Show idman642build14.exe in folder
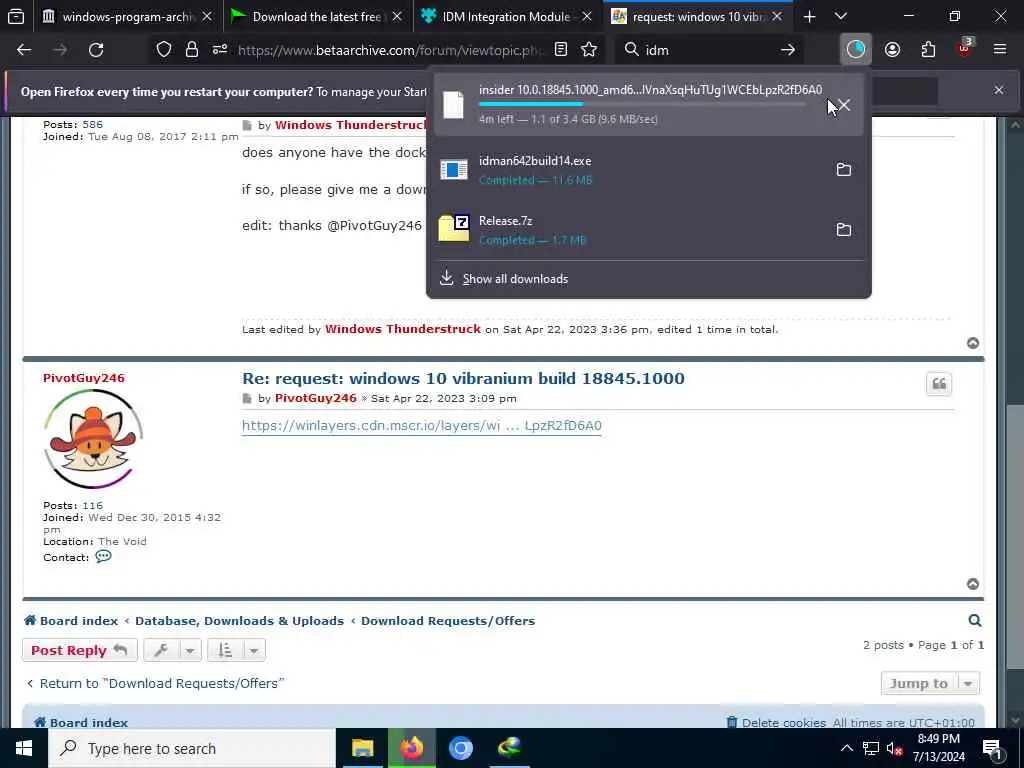 [x=844, y=170]
